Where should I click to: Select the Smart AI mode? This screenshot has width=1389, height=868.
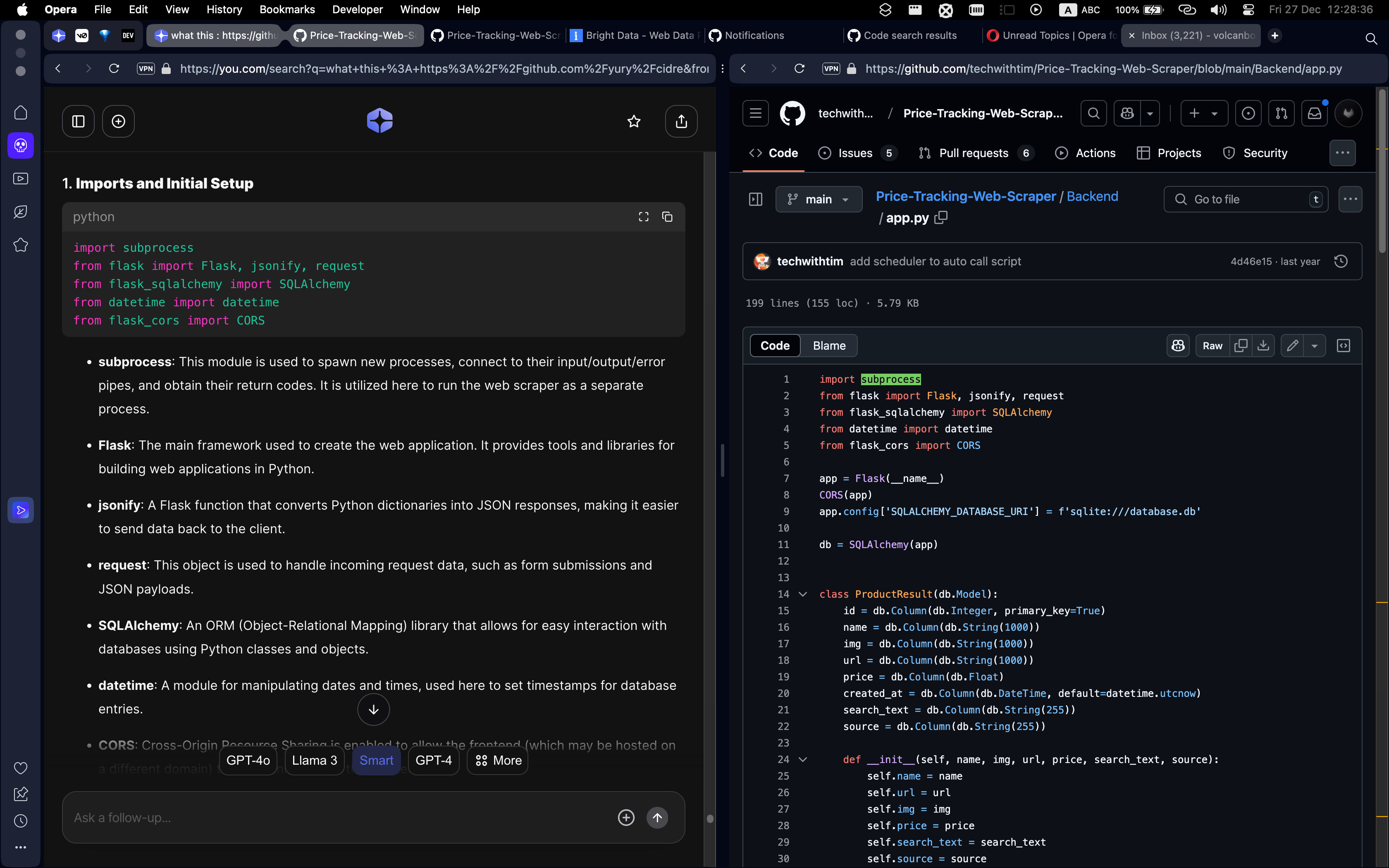click(377, 760)
